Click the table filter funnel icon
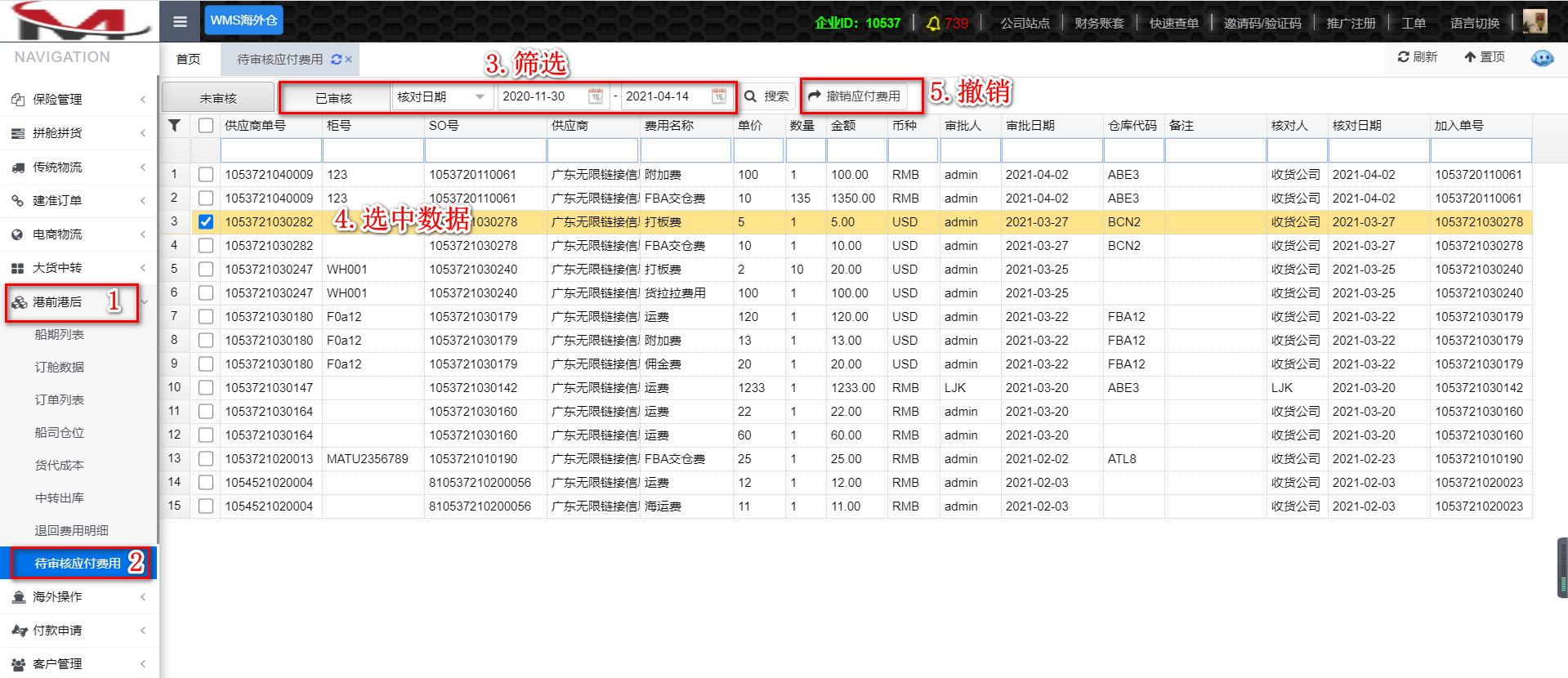The image size is (1568, 678). [x=174, y=126]
